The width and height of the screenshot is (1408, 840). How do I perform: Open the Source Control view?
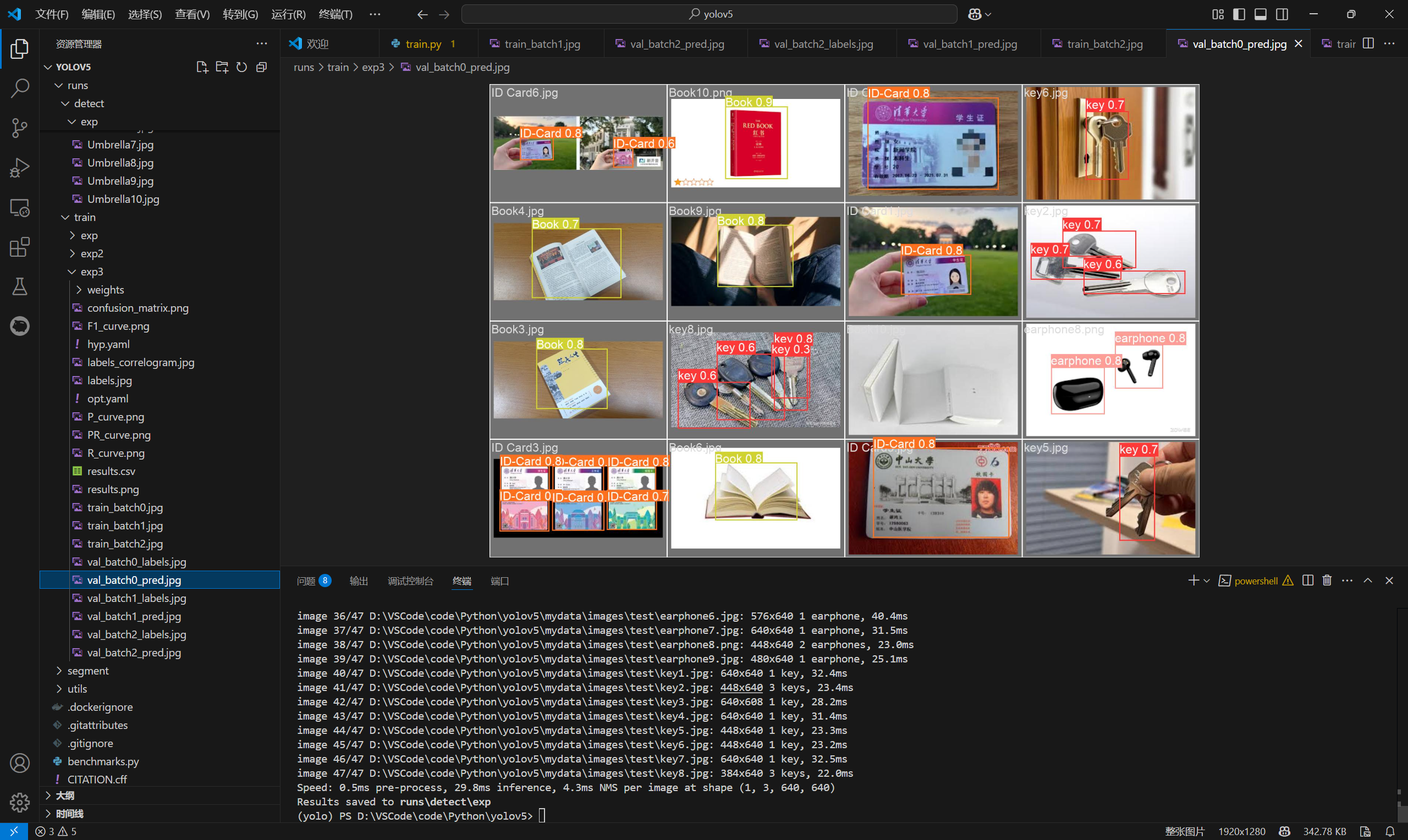click(20, 128)
